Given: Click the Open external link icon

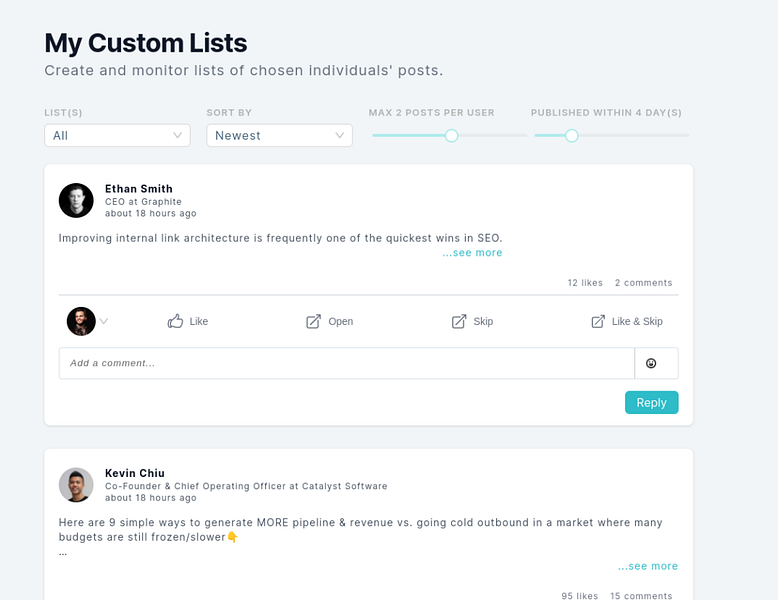Looking at the screenshot, I should (314, 321).
